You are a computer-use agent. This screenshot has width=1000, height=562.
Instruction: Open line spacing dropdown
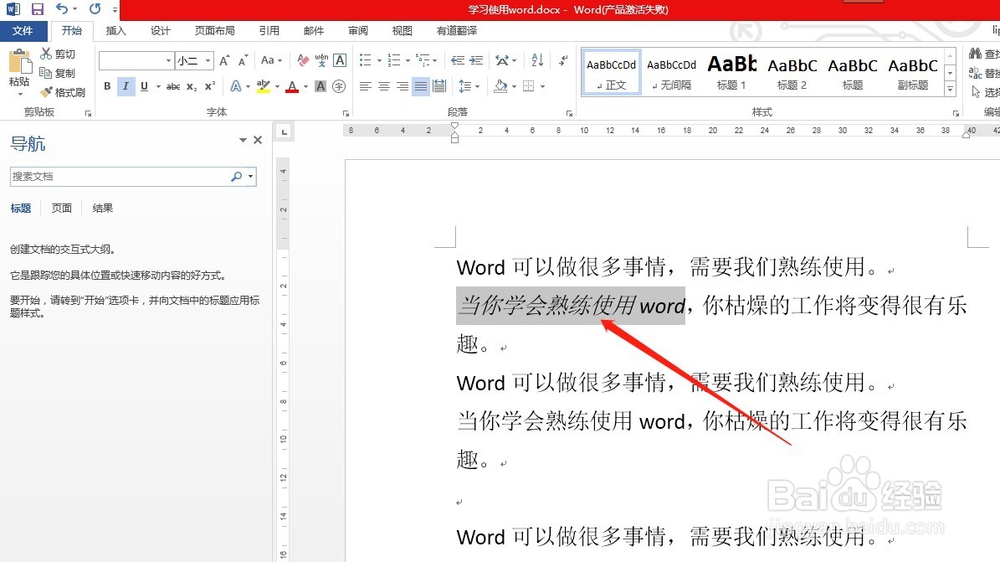click(x=469, y=86)
